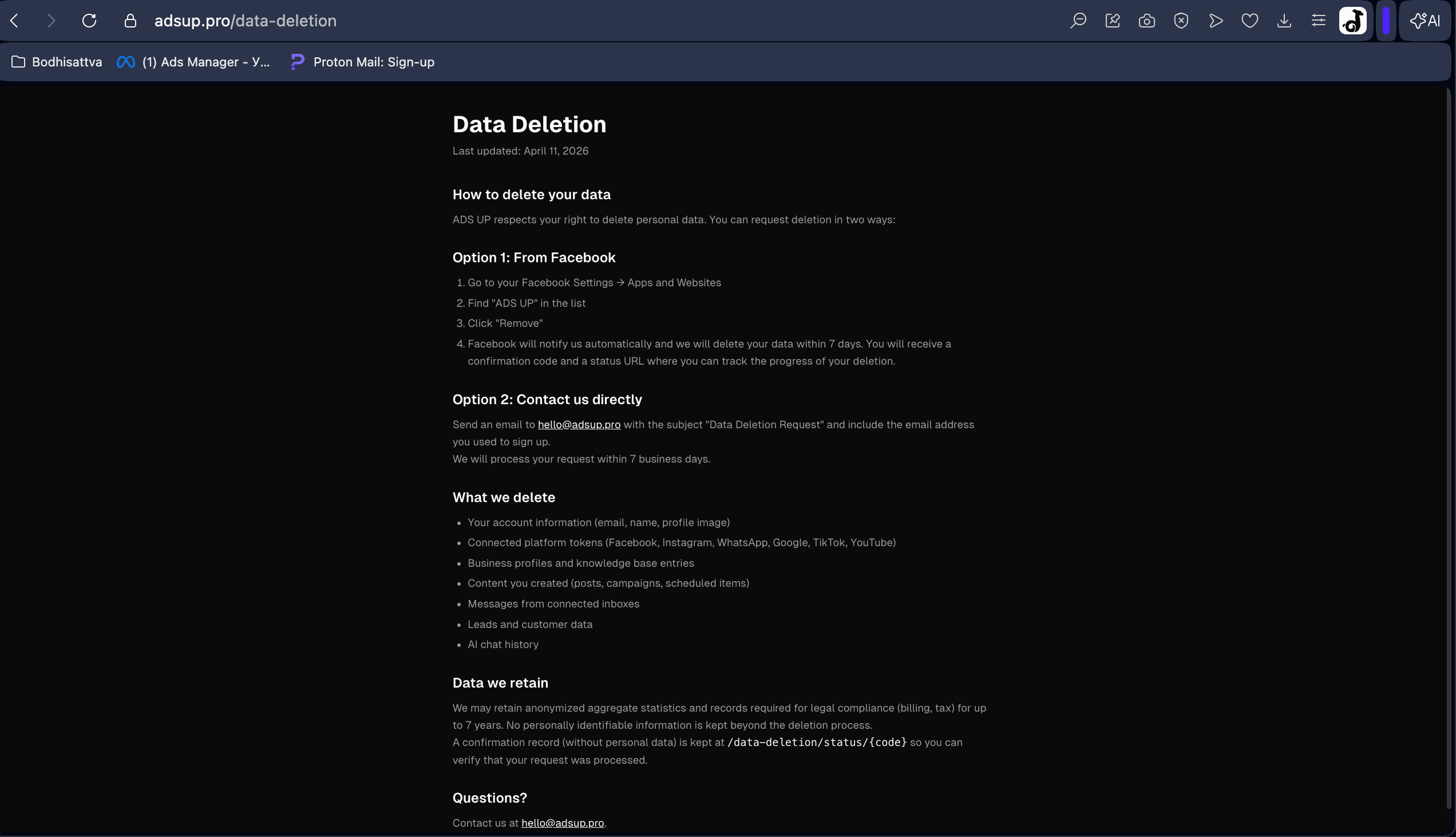Open the AI assistant button
This screenshot has height=837, width=1456.
(1425, 21)
